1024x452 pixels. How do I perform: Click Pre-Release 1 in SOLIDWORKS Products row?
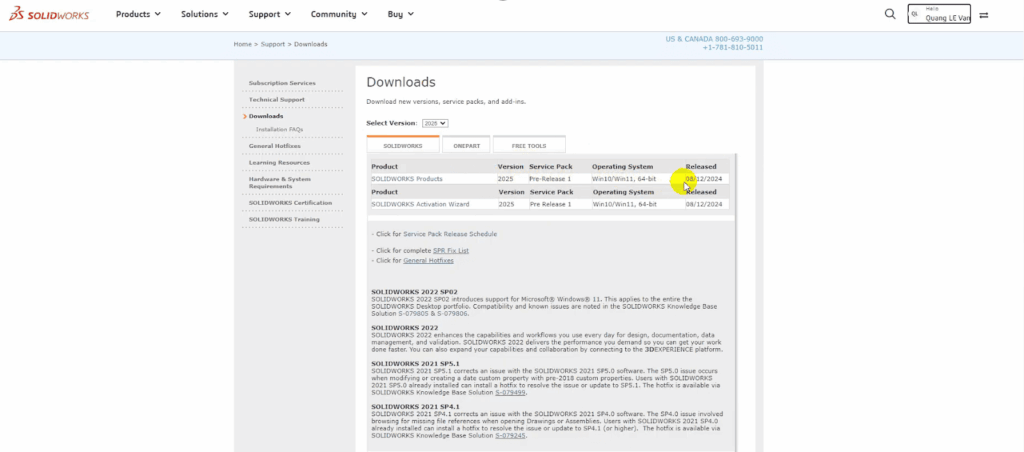(x=550, y=179)
